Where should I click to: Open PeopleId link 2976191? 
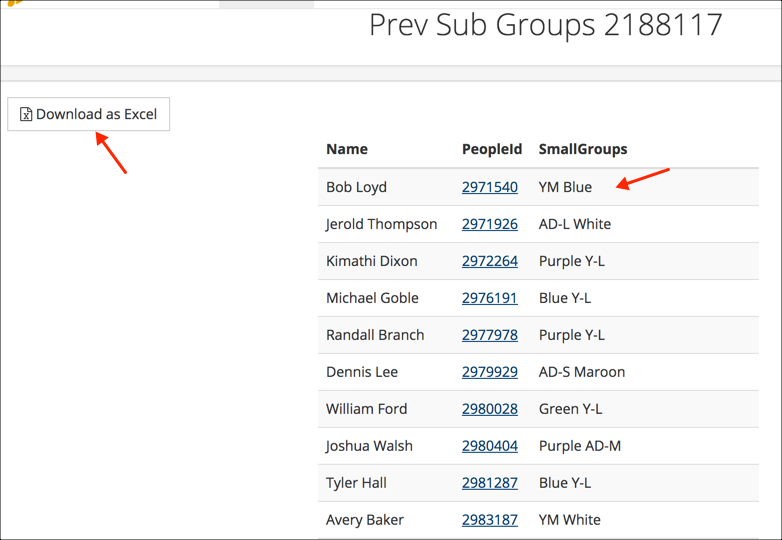(x=490, y=298)
